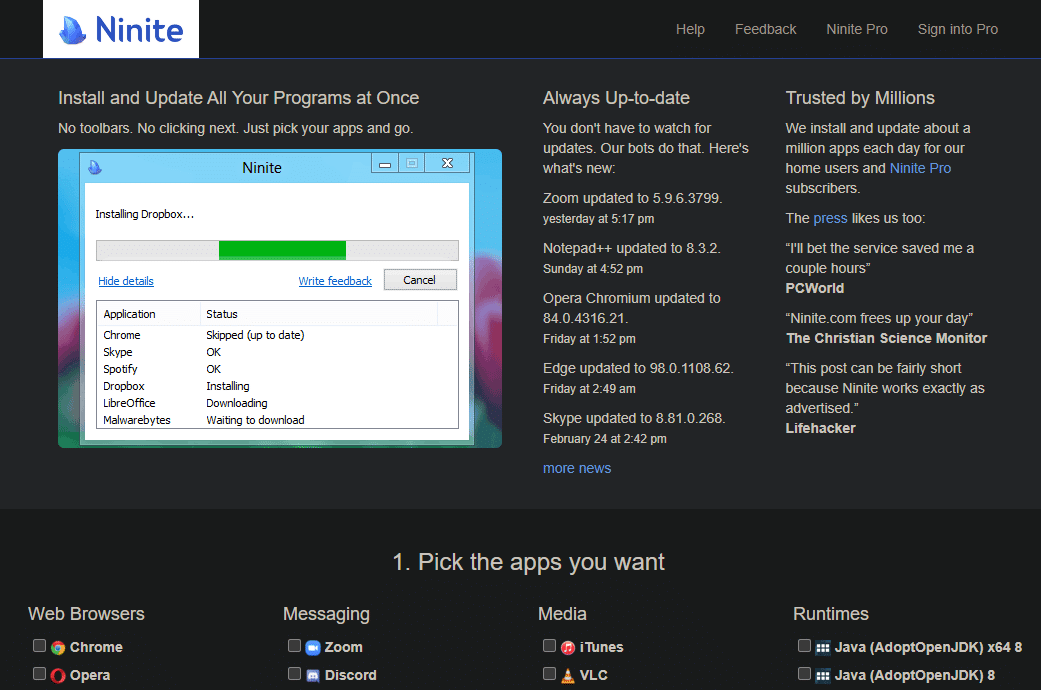The height and width of the screenshot is (690, 1041).
Task: Click the installer progress bar
Action: [x=277, y=250]
